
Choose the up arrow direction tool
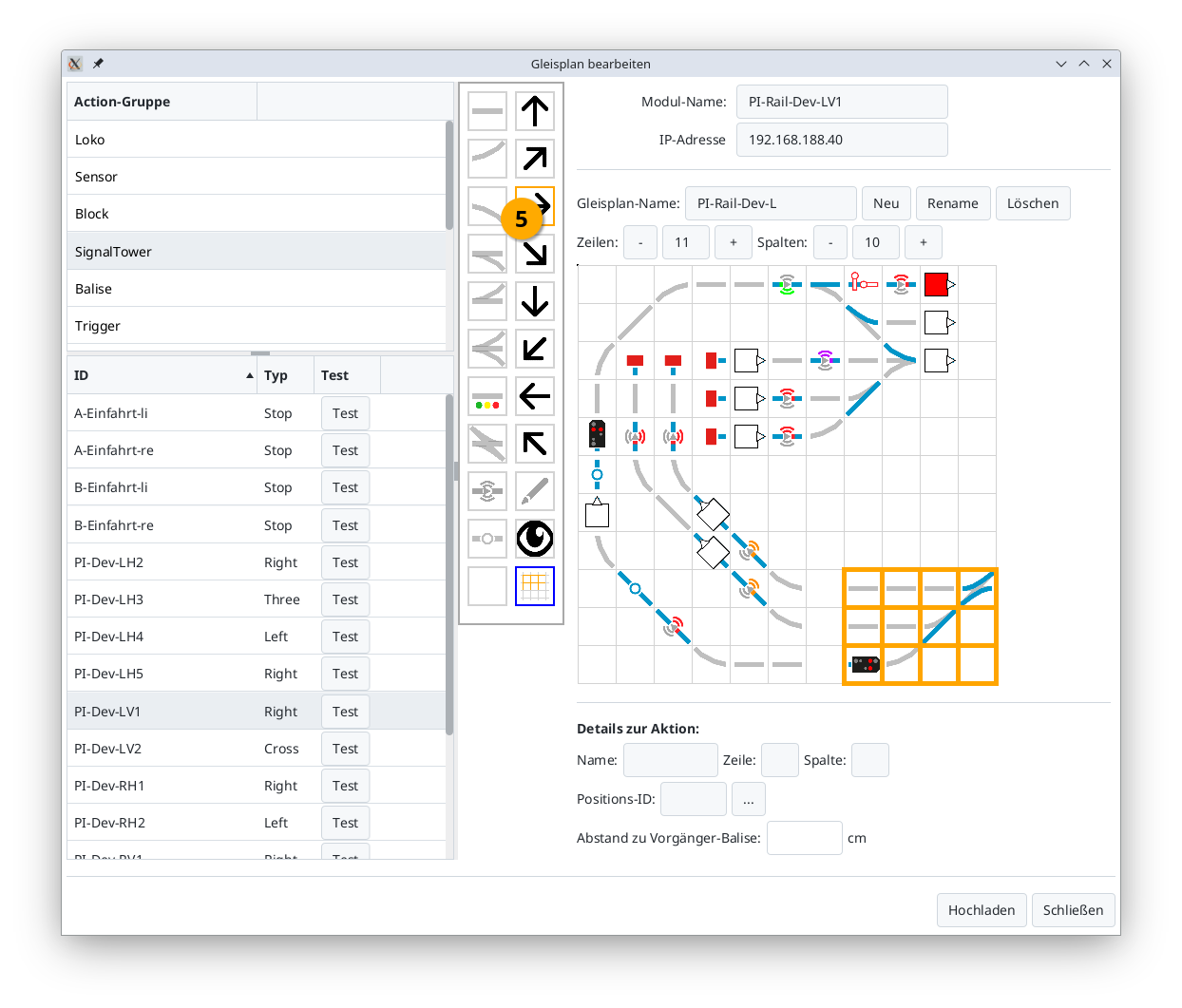(x=535, y=111)
